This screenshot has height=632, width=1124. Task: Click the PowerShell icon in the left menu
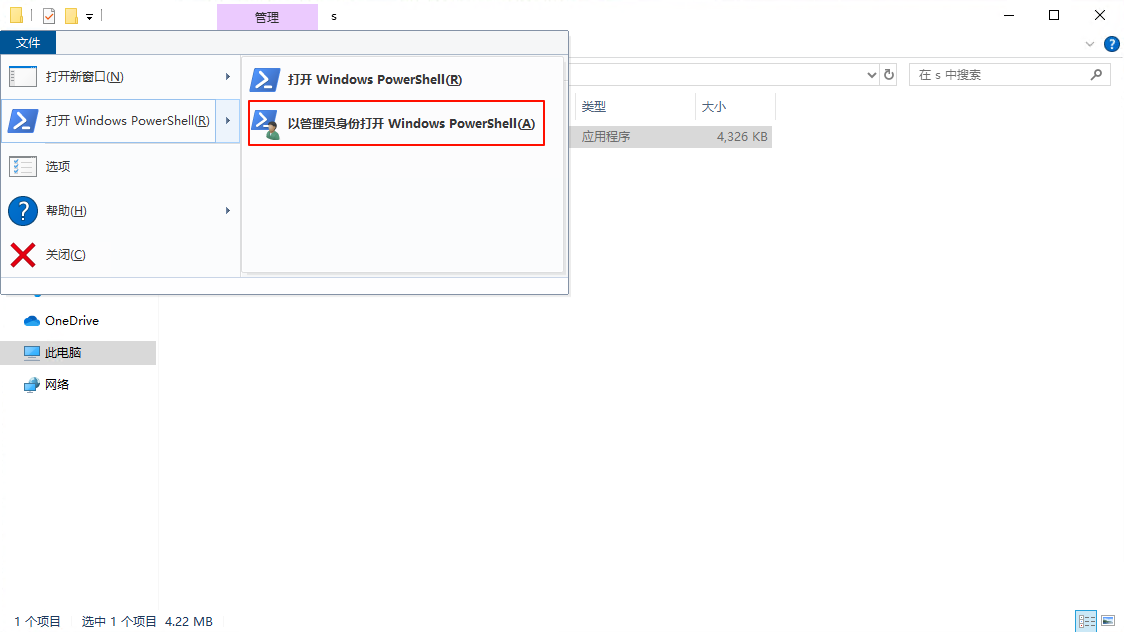22,120
